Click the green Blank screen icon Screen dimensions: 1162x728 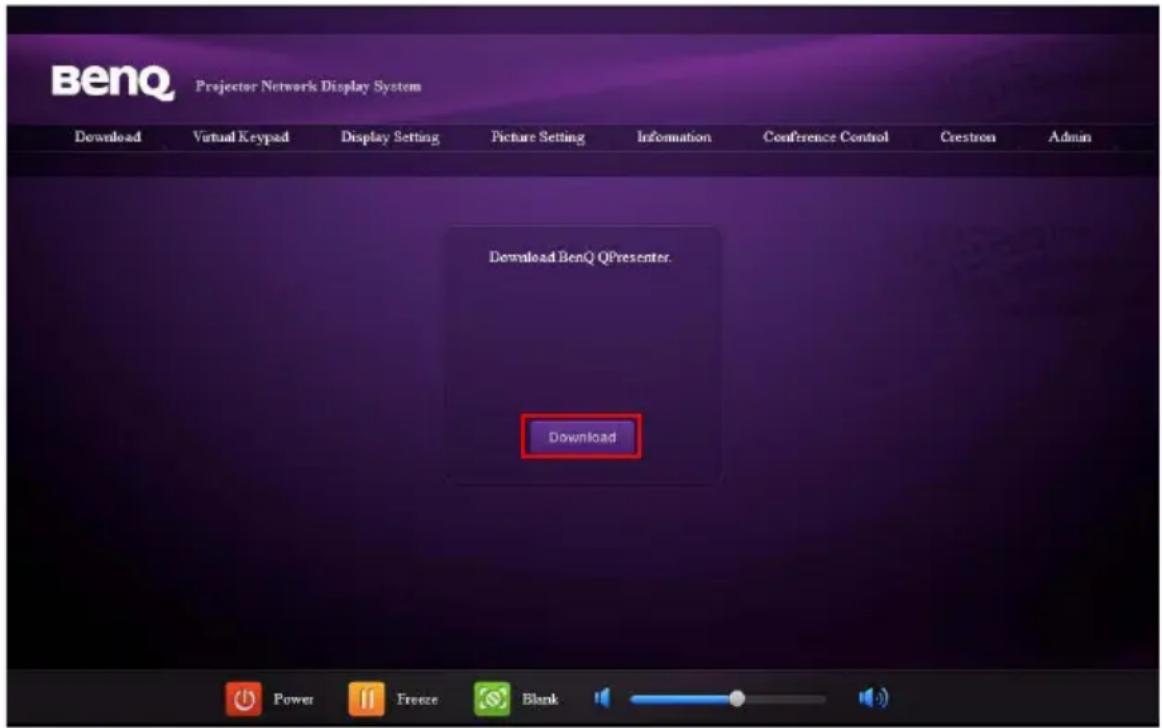point(492,698)
